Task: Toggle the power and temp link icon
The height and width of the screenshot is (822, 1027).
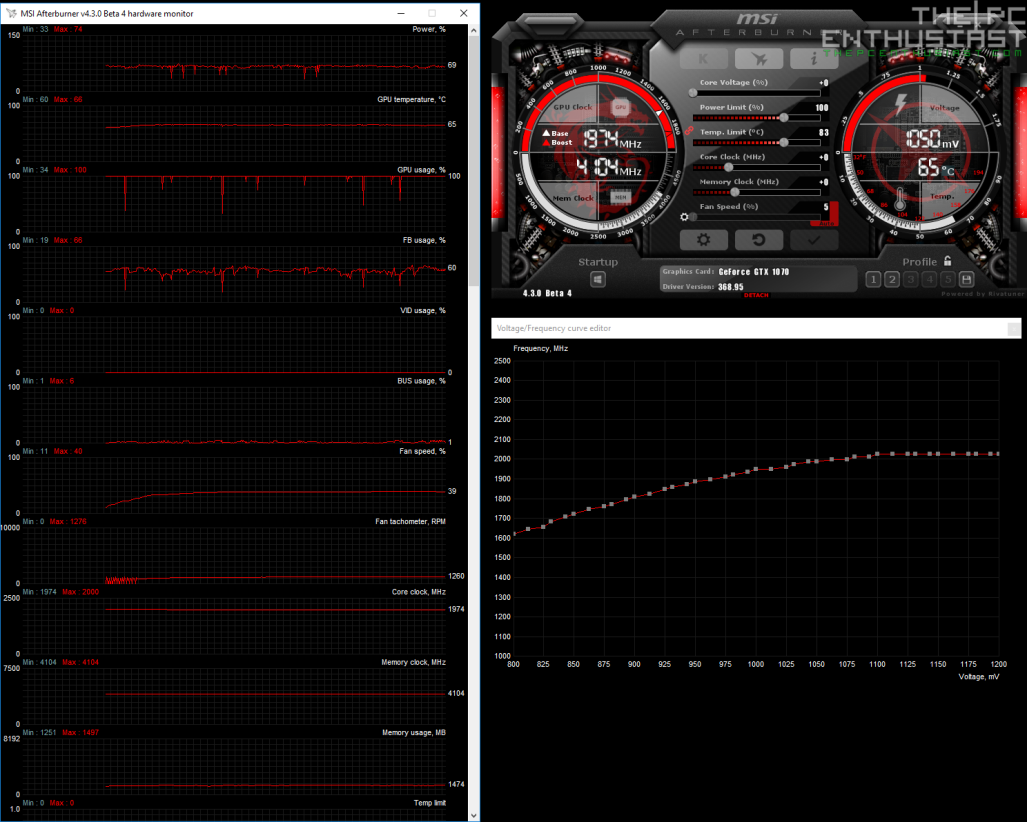Action: 689,130
